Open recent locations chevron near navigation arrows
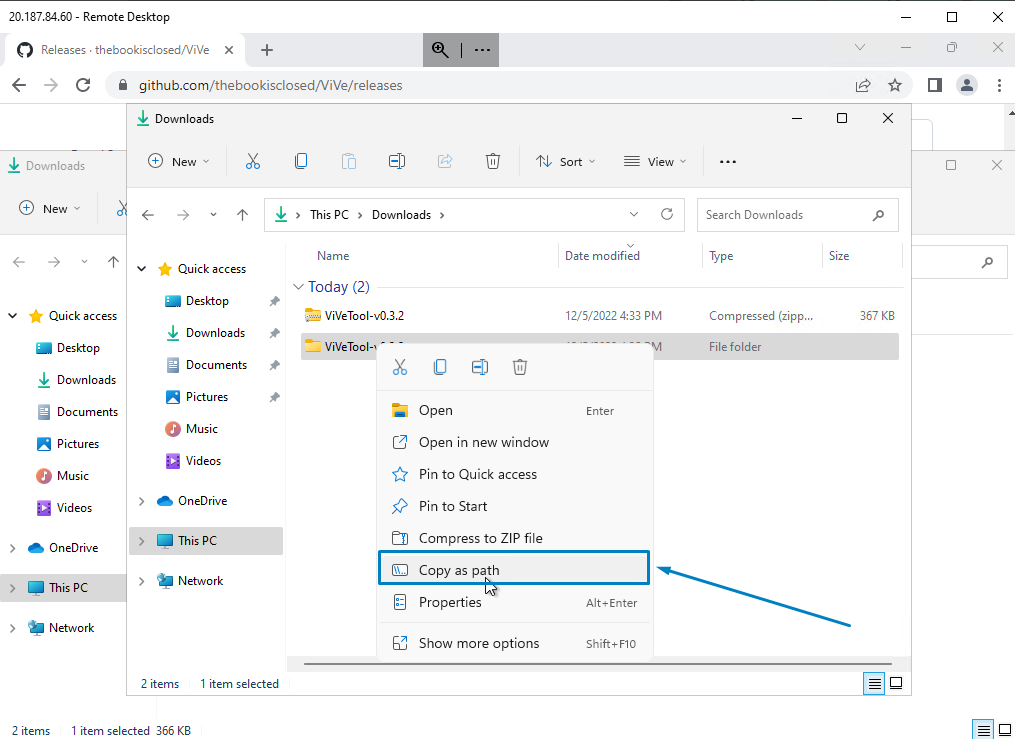1015x739 pixels. 213,215
